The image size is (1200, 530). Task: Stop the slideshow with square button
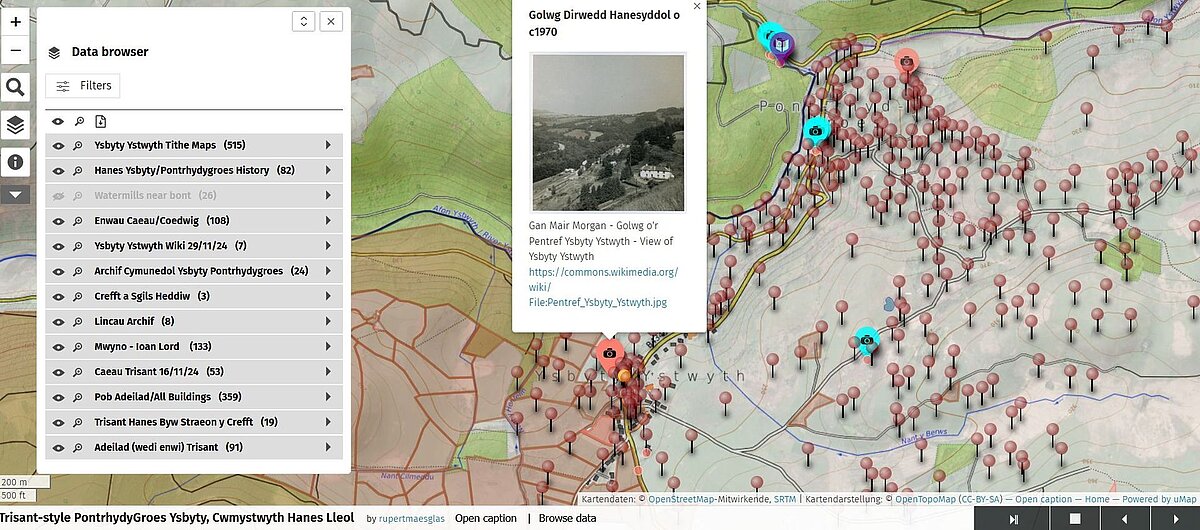pyautogui.click(x=1075, y=518)
